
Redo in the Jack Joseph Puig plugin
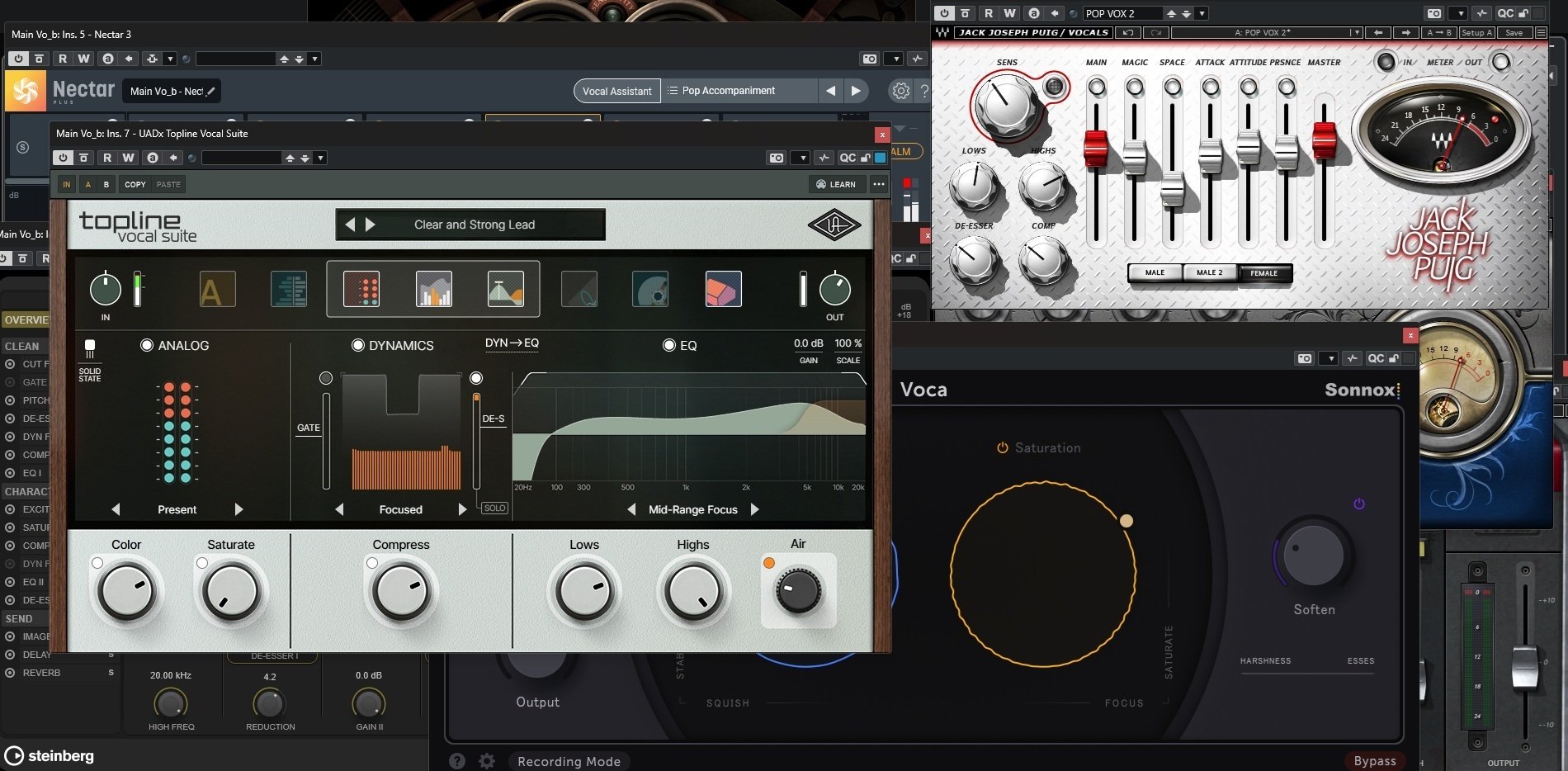(x=1155, y=33)
